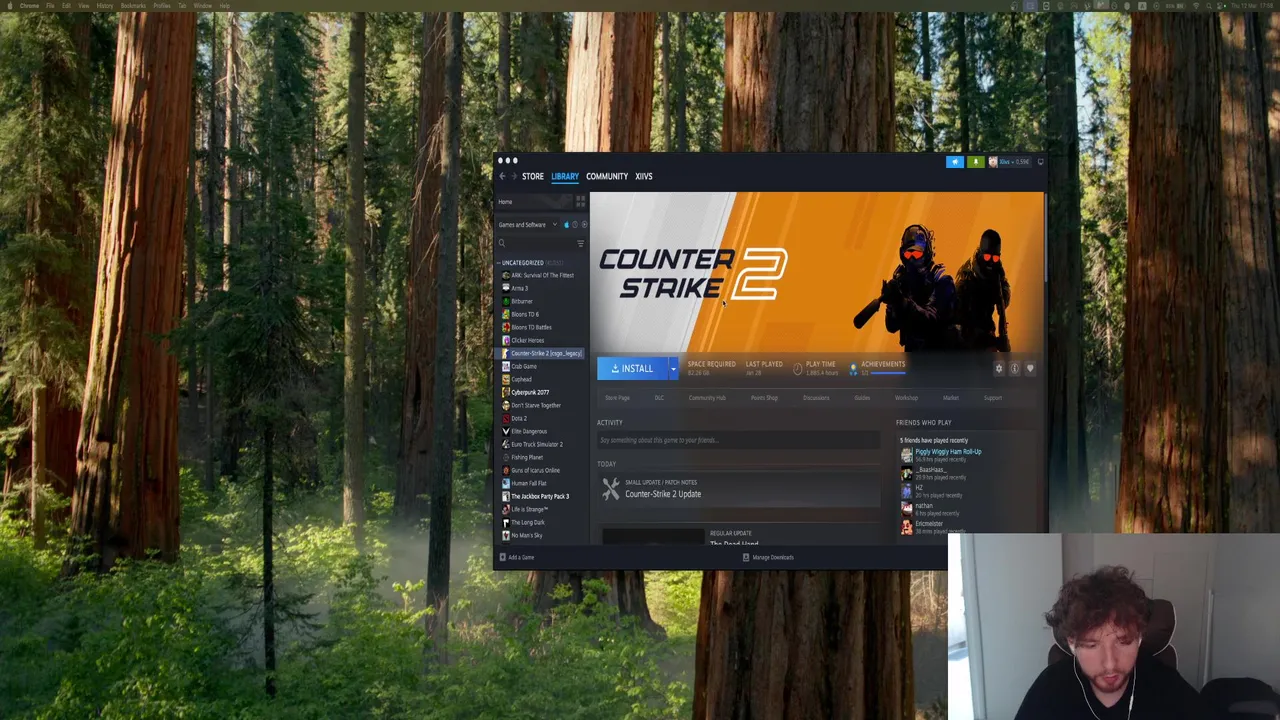Open the Install button dropdown arrow
Screen dimensions: 1280x720
(673, 368)
